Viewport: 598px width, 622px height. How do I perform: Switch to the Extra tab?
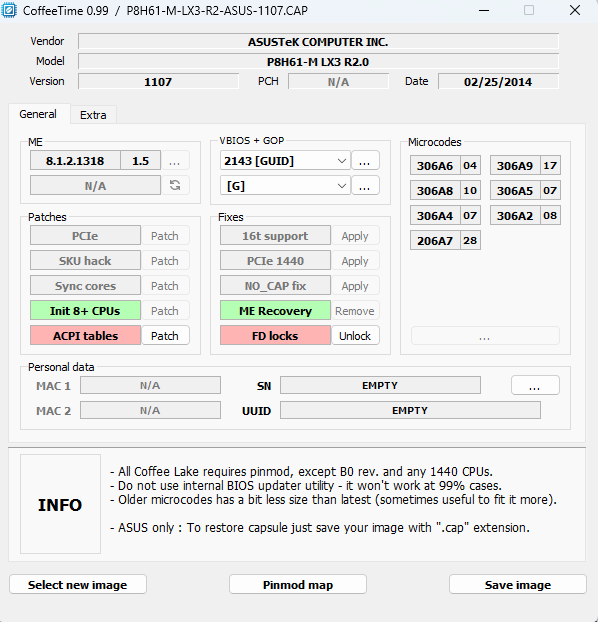pos(93,115)
